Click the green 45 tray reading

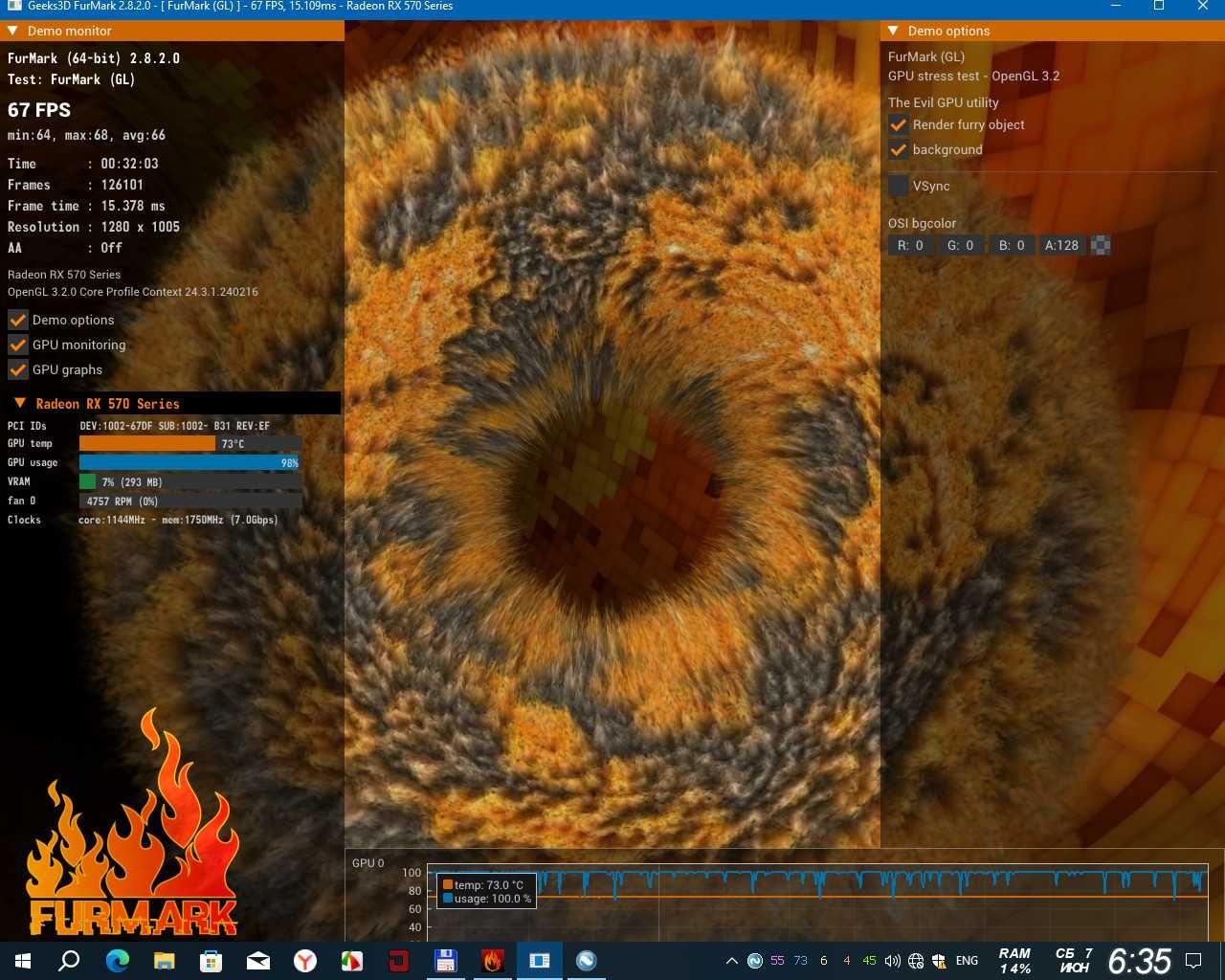(x=869, y=961)
